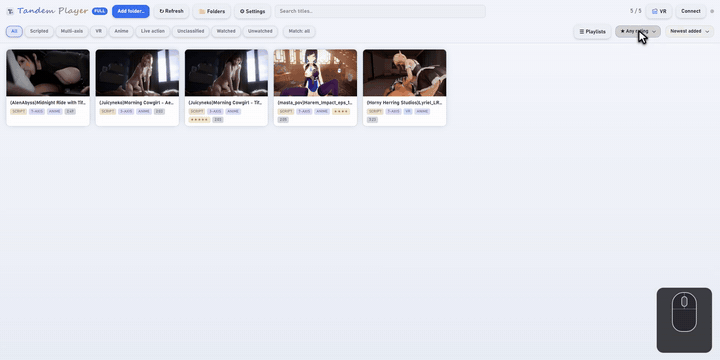The image size is (720, 360).
Task: Open the Juicyneko Morning Cowgirl Ae... thumbnail
Action: [137, 73]
